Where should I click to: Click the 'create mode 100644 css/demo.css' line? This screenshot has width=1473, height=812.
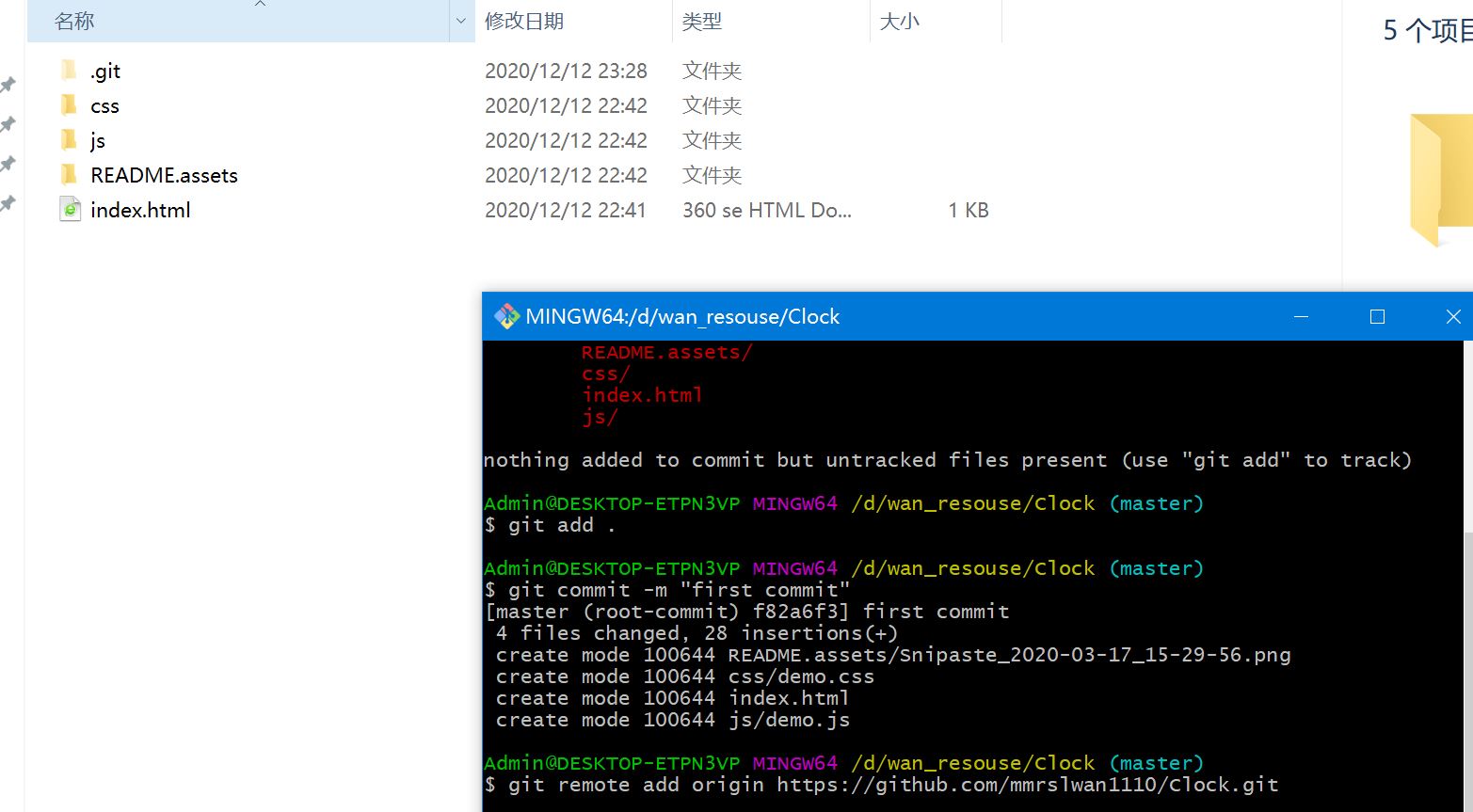pyautogui.click(x=685, y=677)
